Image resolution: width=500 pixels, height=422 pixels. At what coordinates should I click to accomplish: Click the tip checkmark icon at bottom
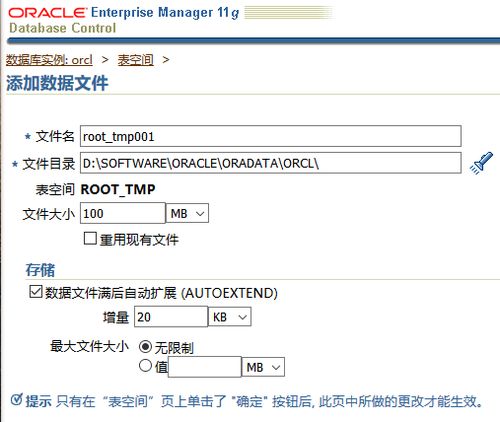[x=16, y=400]
